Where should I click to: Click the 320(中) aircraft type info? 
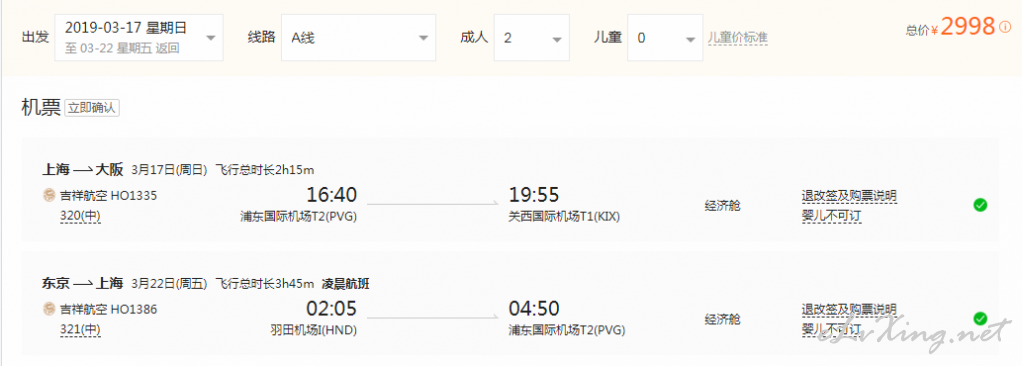[80, 216]
